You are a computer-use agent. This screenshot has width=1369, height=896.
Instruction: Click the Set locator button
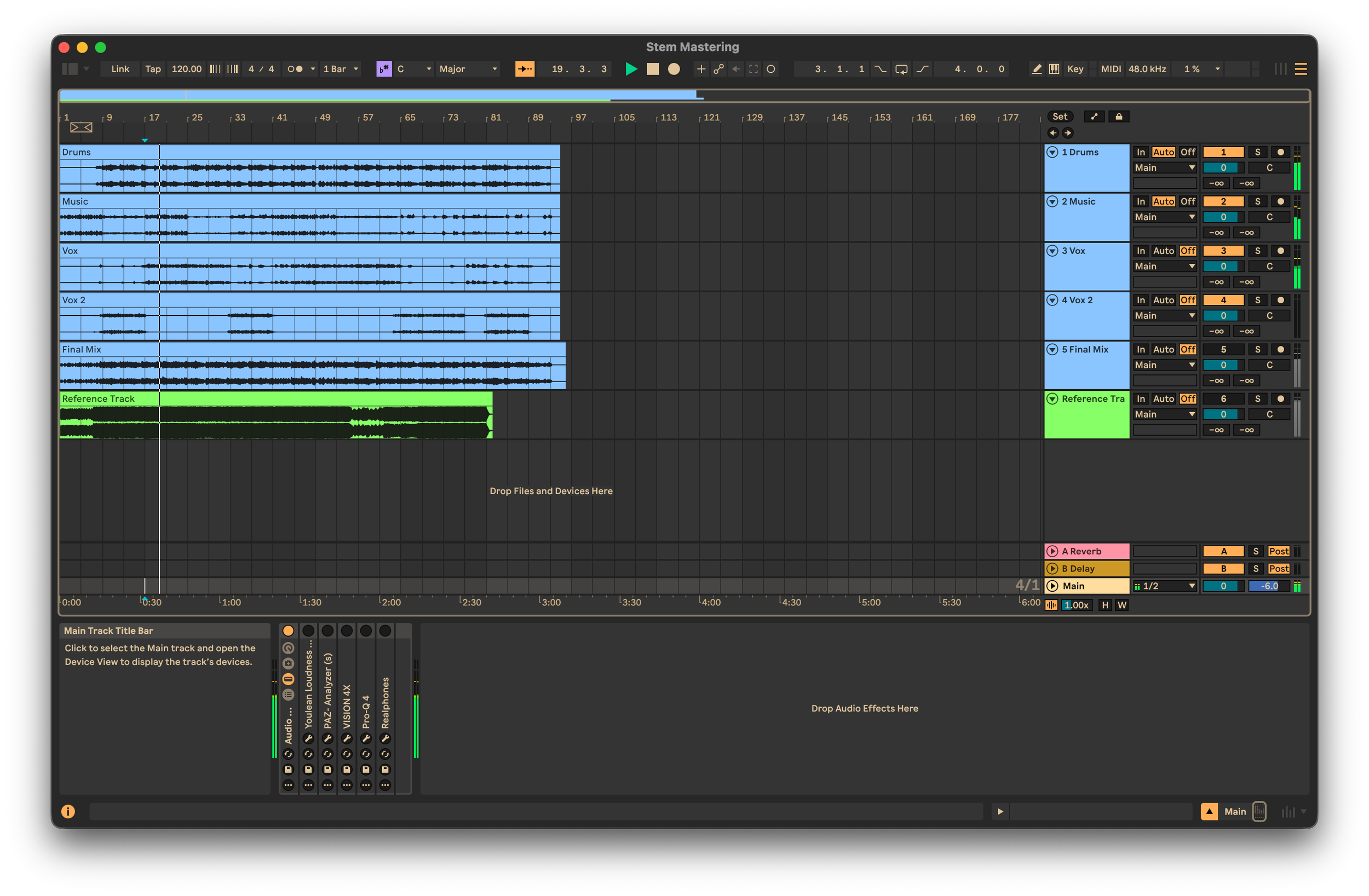1060,116
